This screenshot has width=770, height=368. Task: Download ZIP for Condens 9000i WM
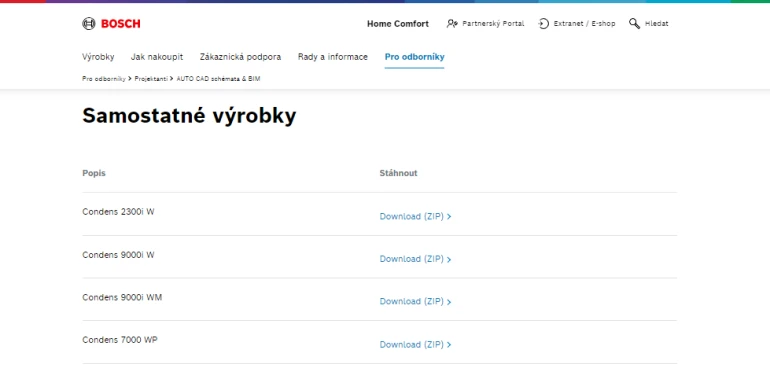click(415, 302)
